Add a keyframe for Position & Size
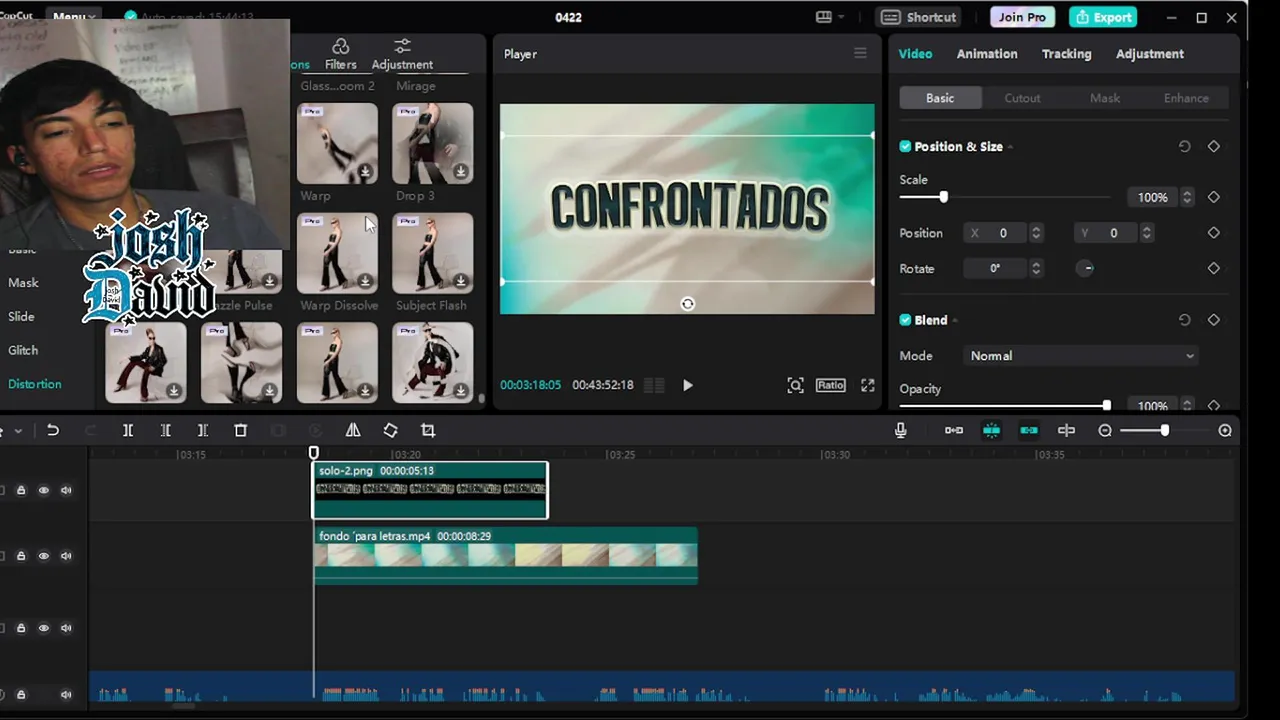Viewport: 1280px width, 720px height. click(1213, 146)
